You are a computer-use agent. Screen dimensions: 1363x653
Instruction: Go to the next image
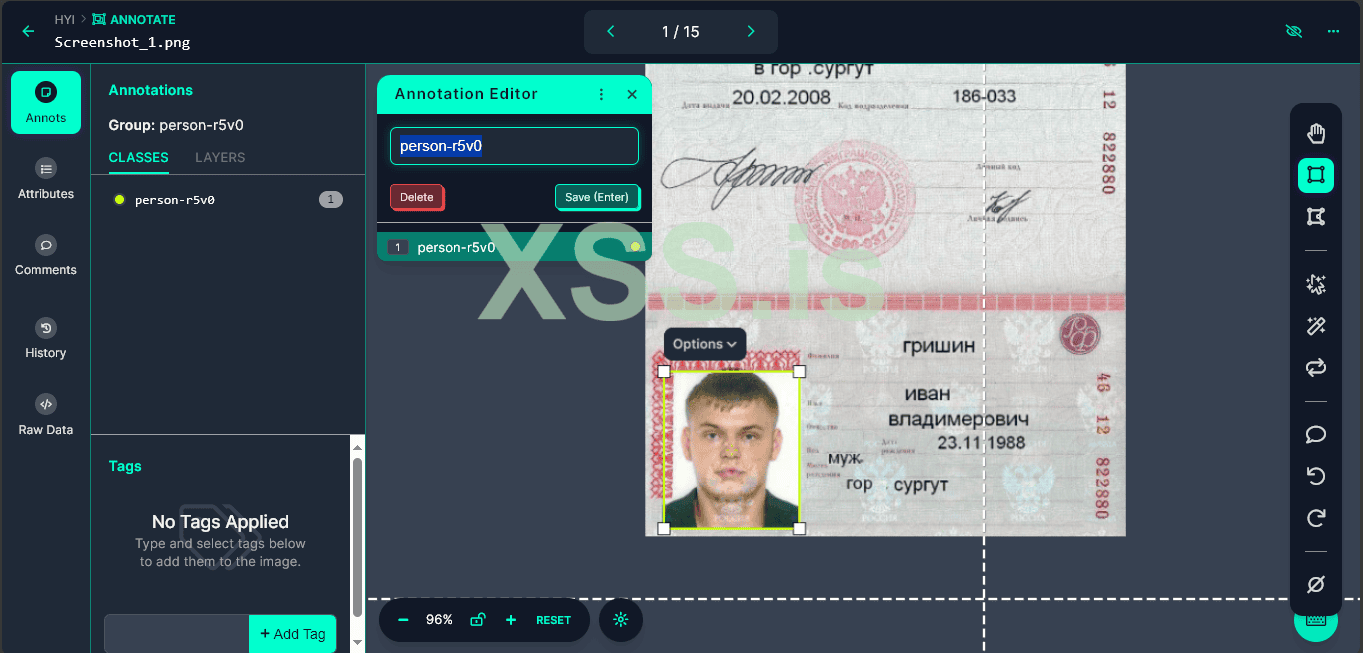point(751,32)
